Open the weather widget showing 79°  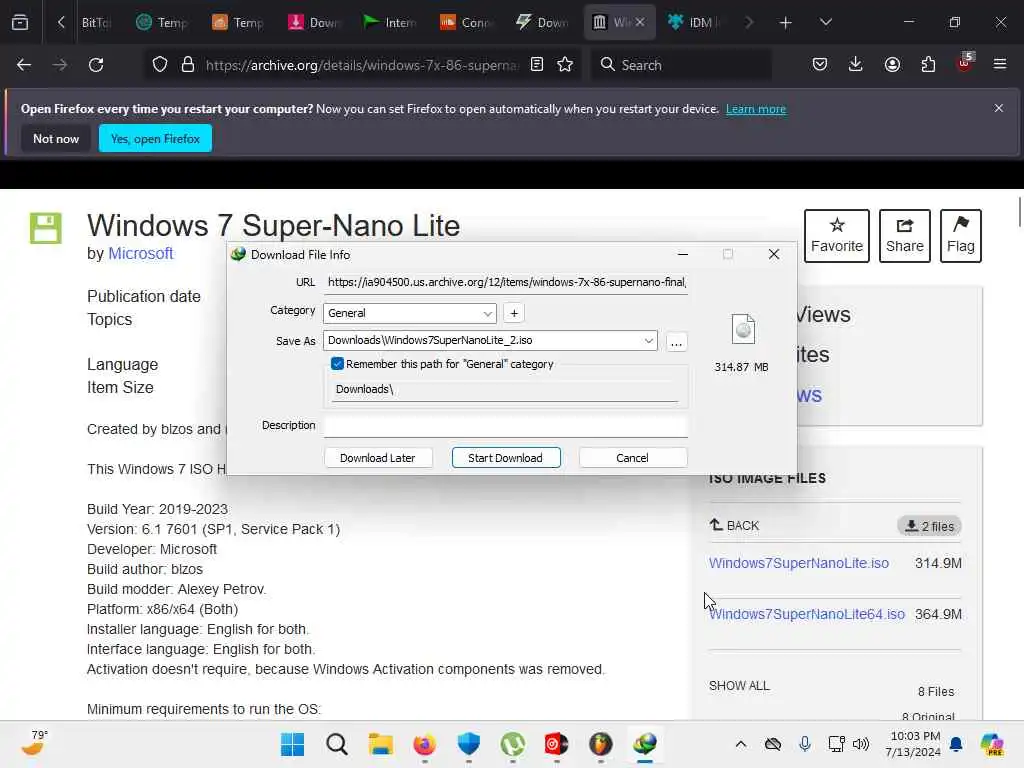34,743
